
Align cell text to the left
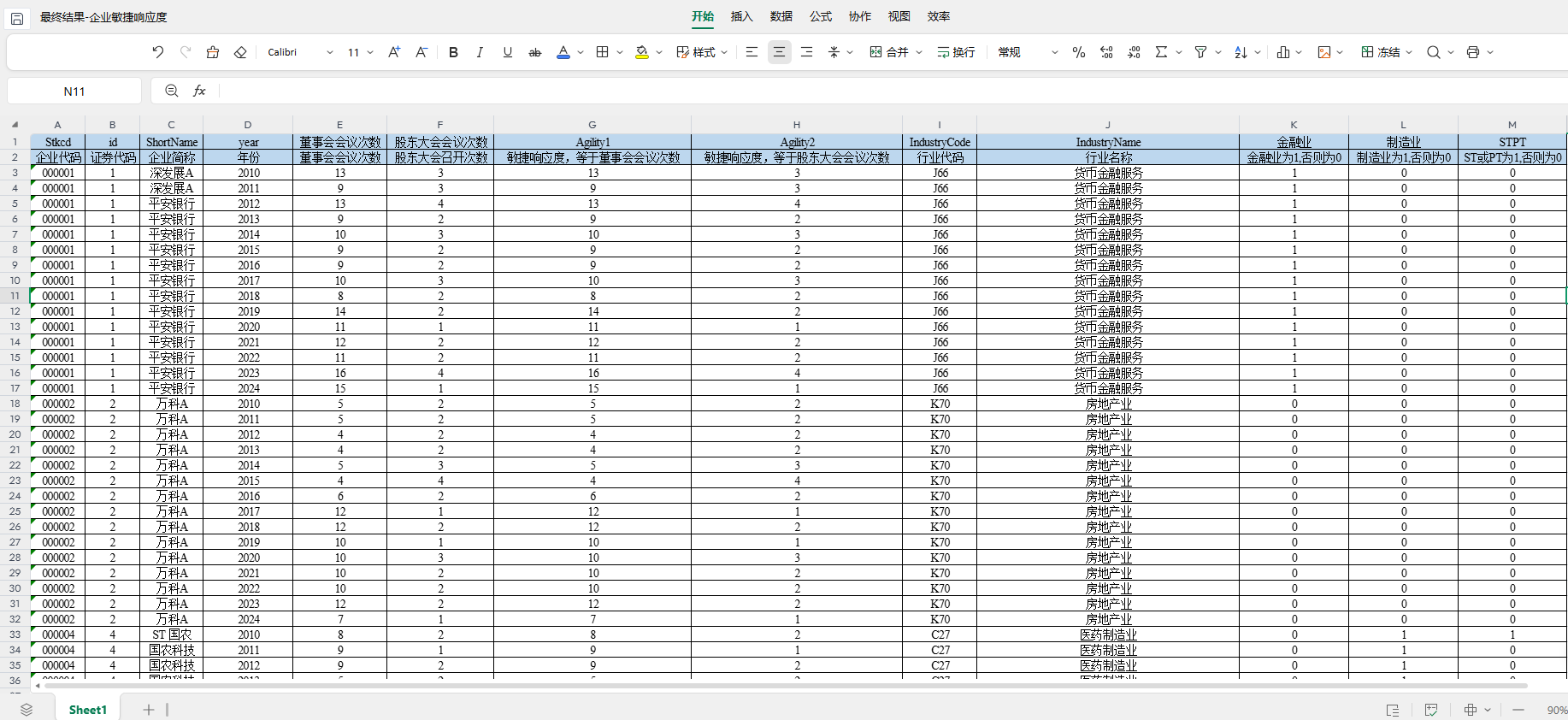click(x=752, y=52)
